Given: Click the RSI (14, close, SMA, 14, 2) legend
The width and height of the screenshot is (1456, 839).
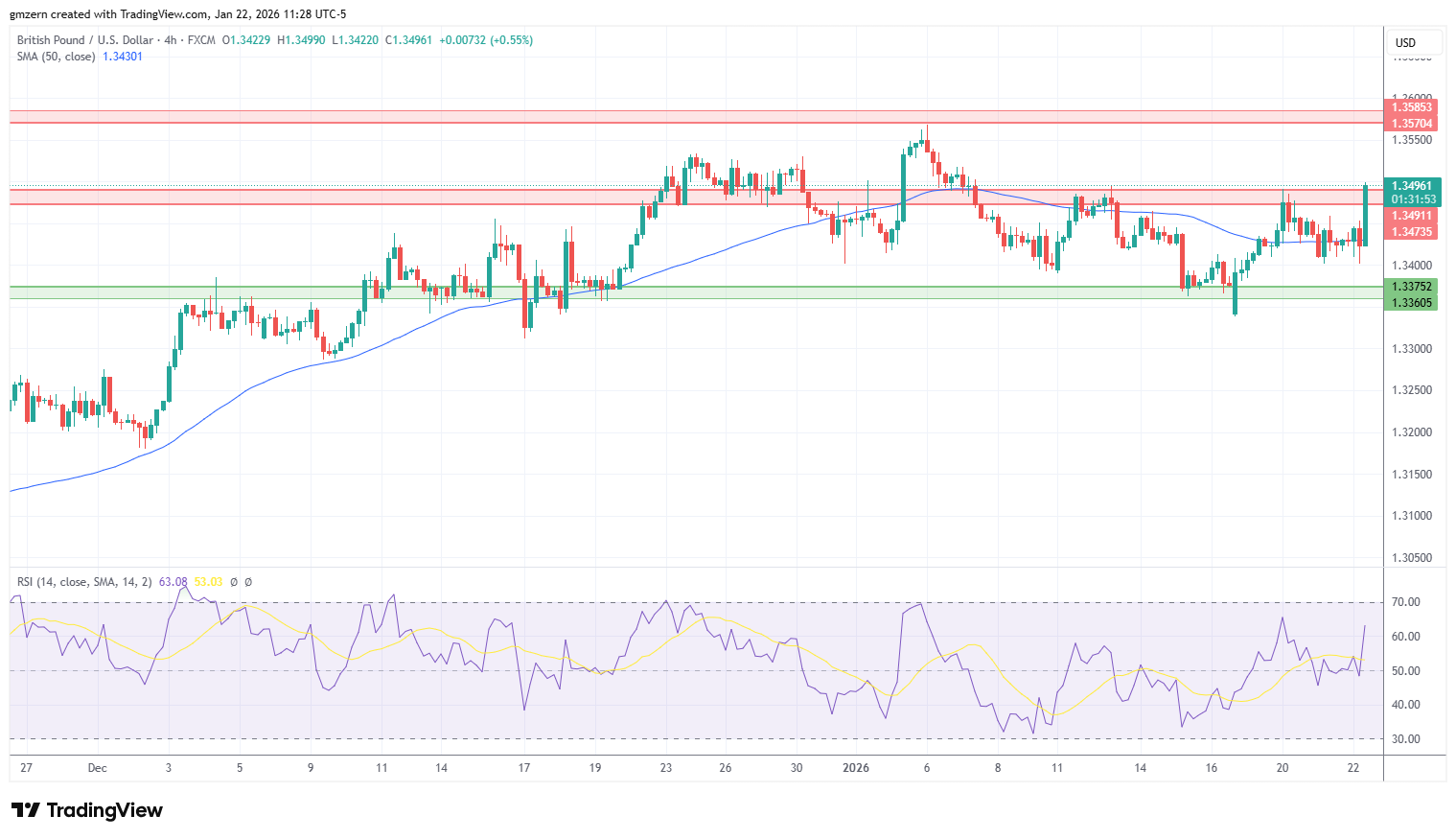Looking at the screenshot, I should pyautogui.click(x=84, y=582).
